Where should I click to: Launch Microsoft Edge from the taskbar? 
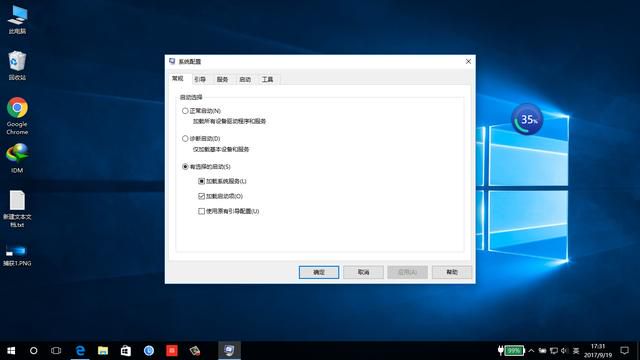(x=80, y=351)
